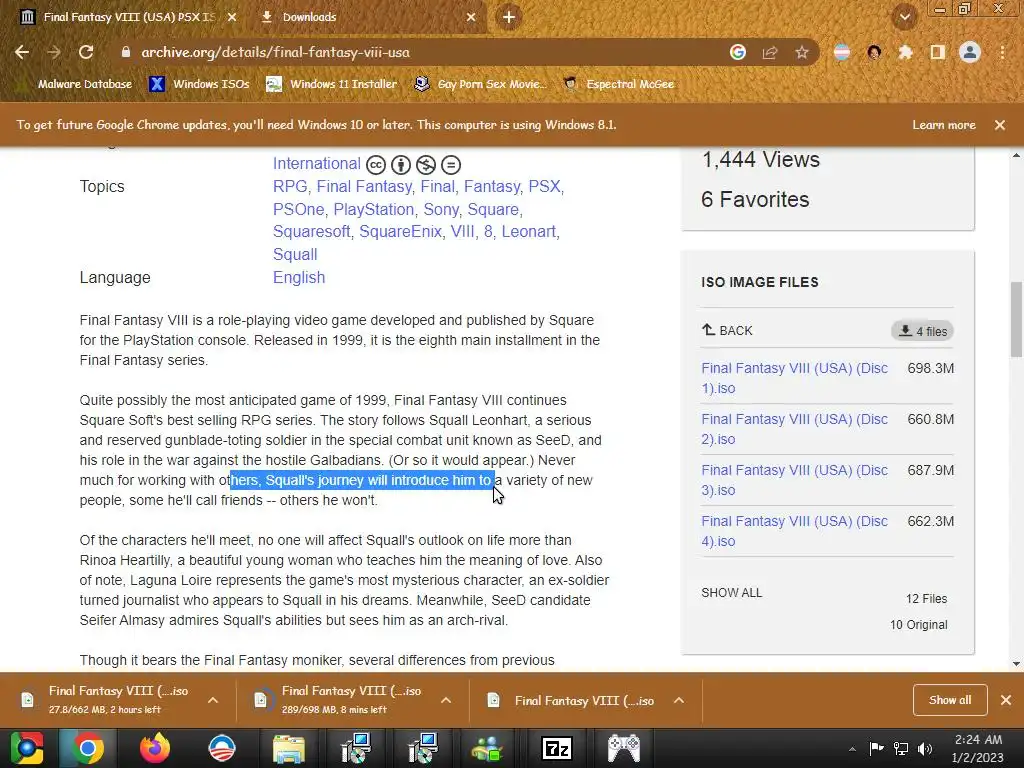Screen dimensions: 1024x768
Task: Open Chrome three-dot menu
Action: pyautogui.click(x=1002, y=52)
